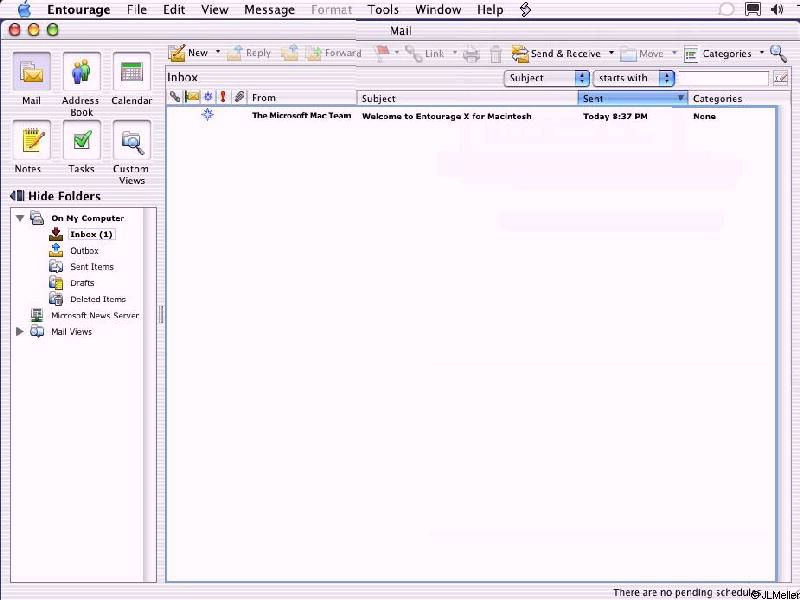This screenshot has width=800, height=600.
Task: Sort by the message status envelope column
Action: 192,97
